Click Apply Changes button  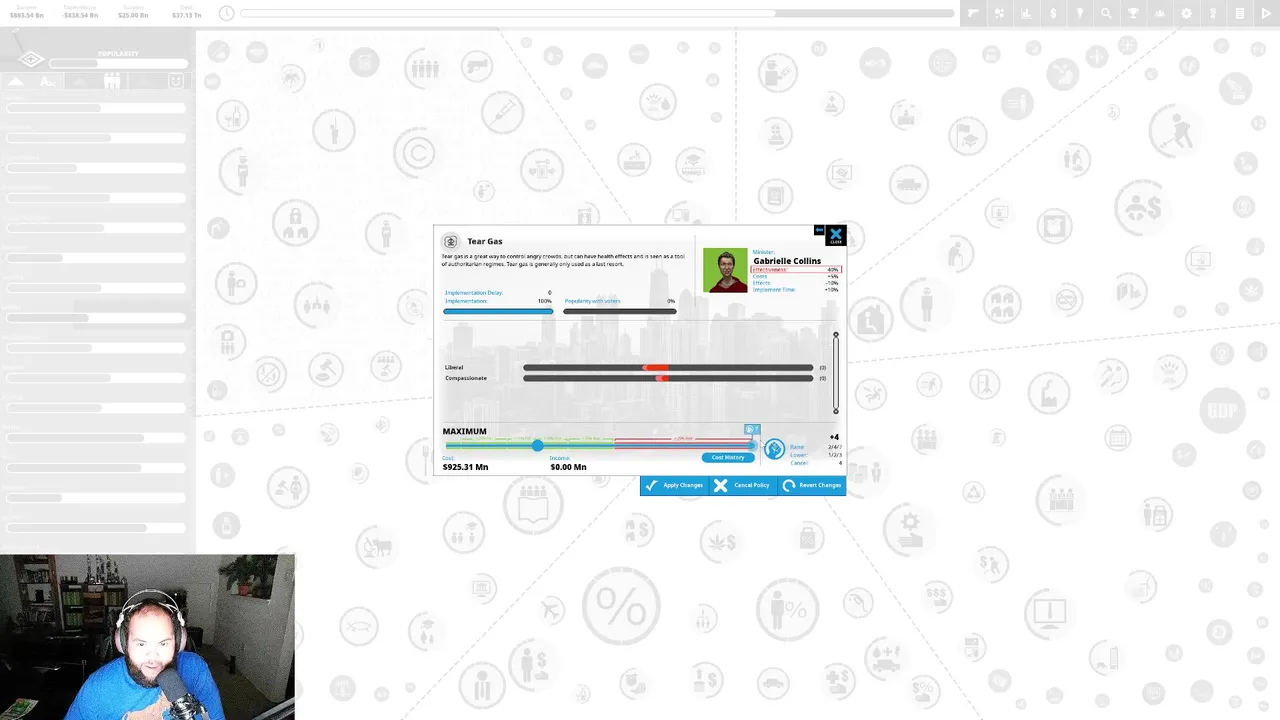click(x=675, y=485)
